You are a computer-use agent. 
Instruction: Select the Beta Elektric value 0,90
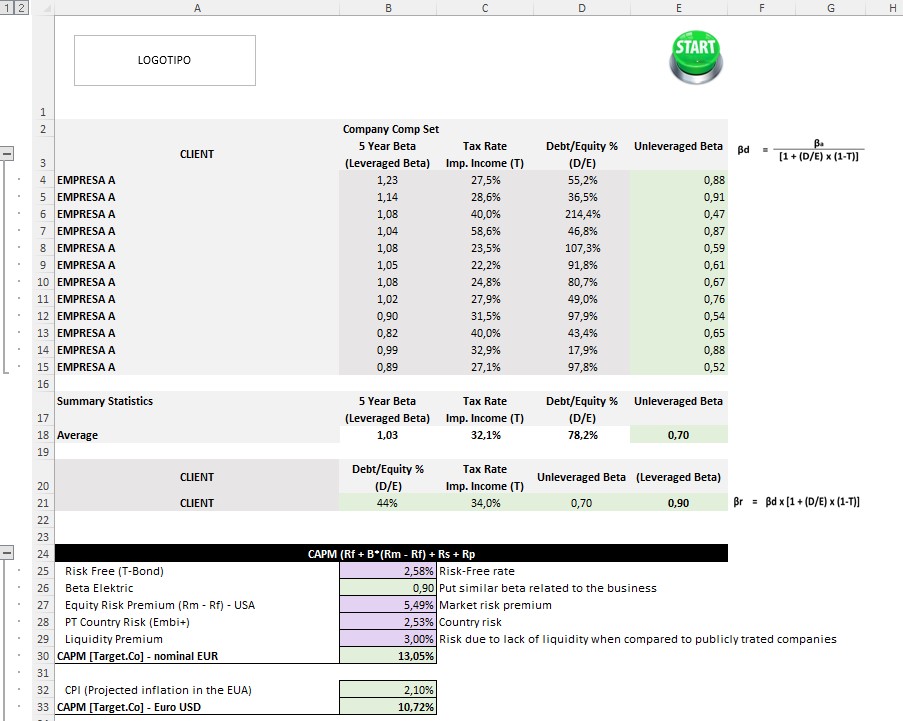(x=388, y=588)
